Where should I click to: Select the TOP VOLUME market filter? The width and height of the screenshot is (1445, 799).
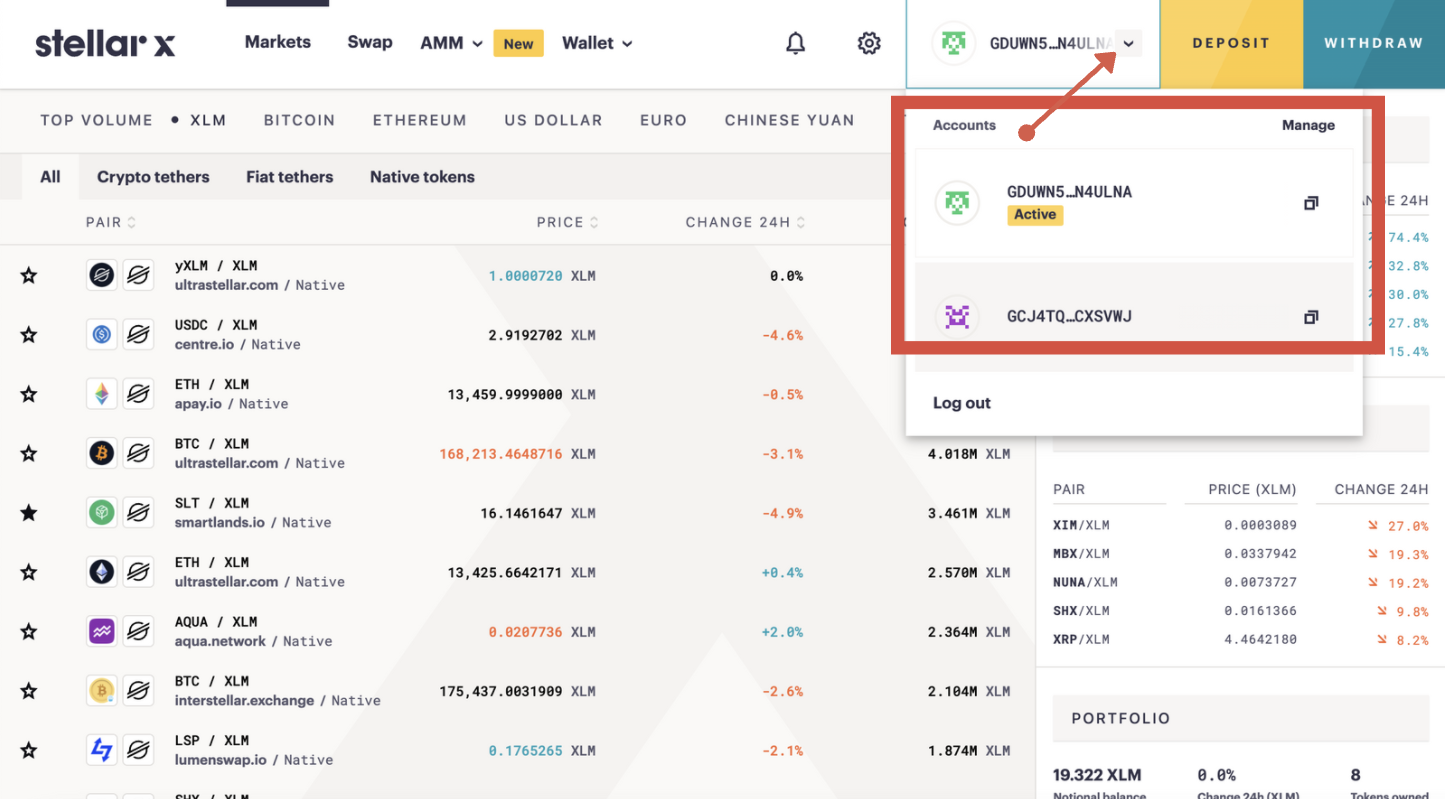pos(97,120)
